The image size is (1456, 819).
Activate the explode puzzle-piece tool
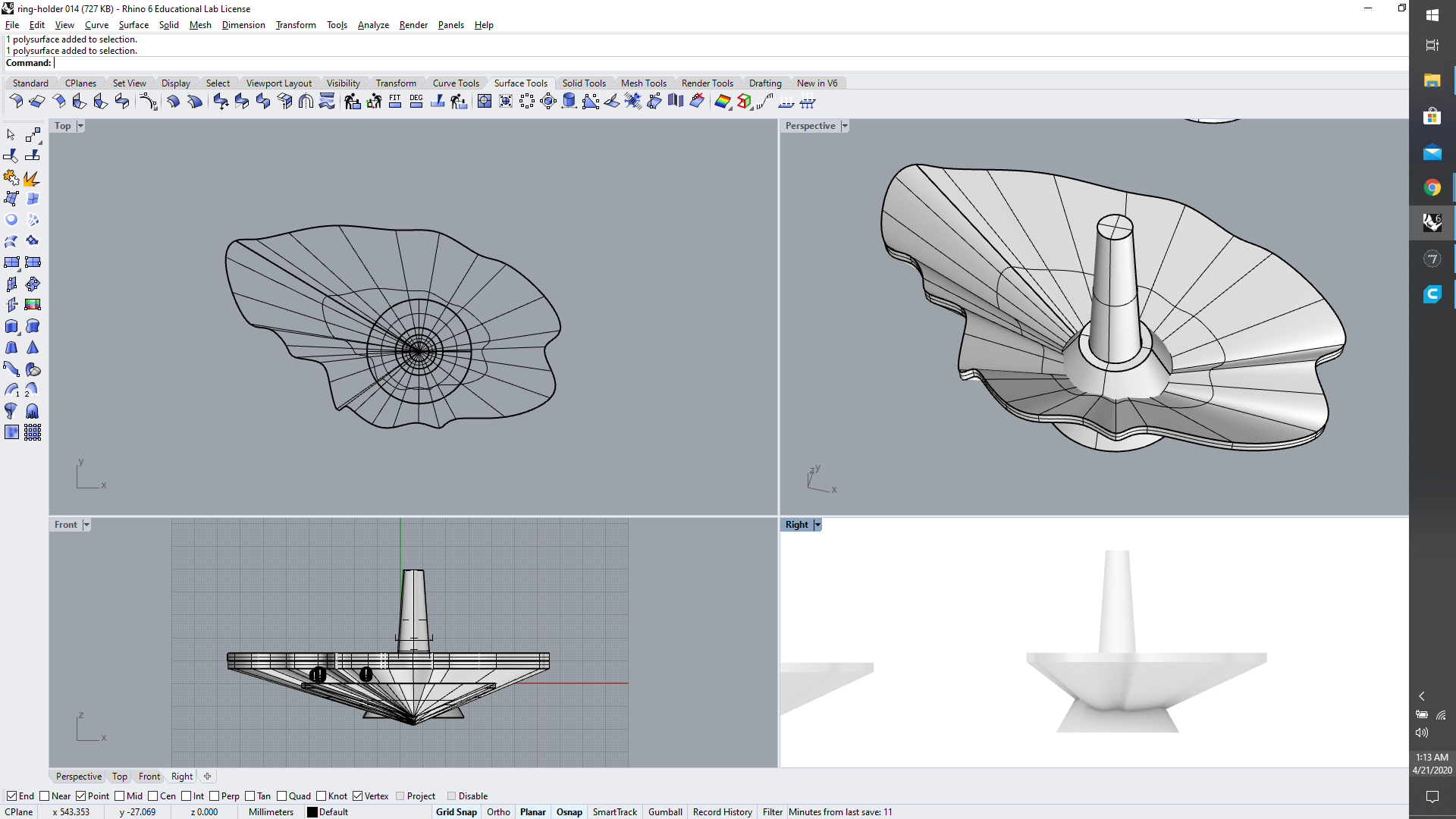[x=11, y=177]
